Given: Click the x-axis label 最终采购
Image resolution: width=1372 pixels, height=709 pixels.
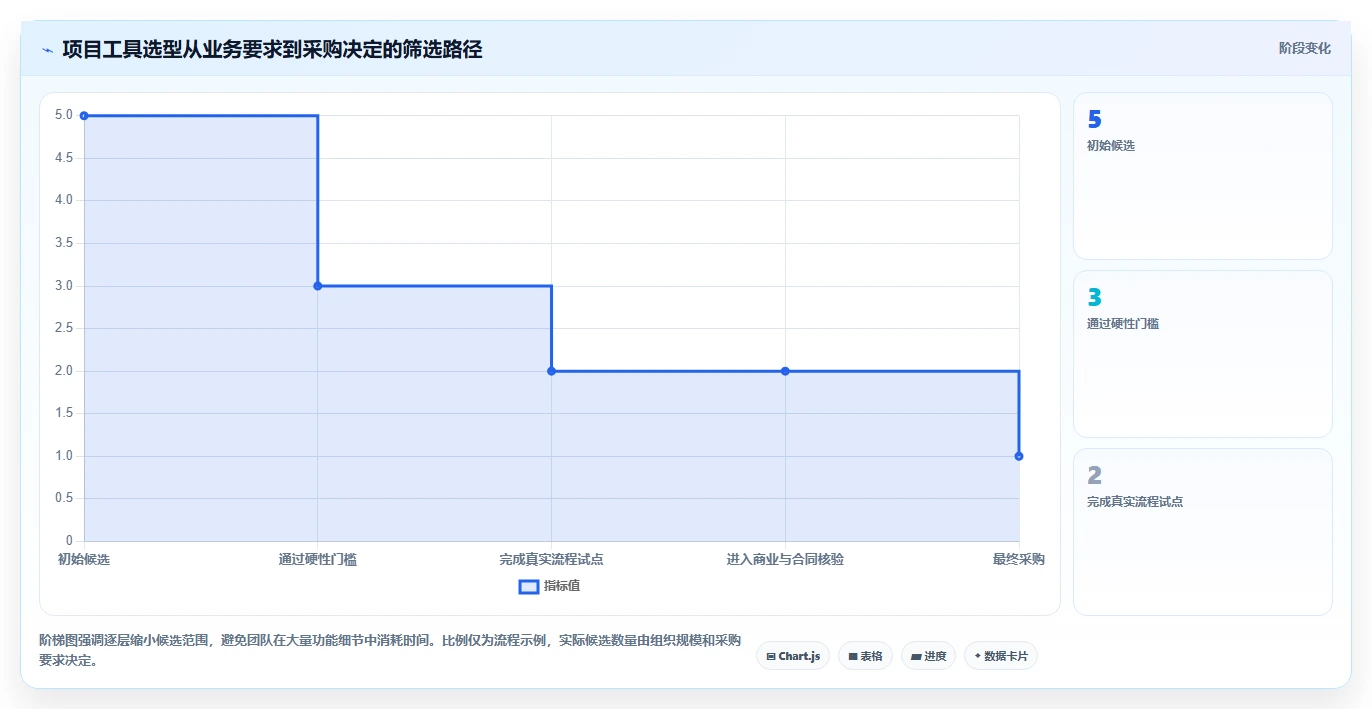Looking at the screenshot, I should click(x=1019, y=560).
